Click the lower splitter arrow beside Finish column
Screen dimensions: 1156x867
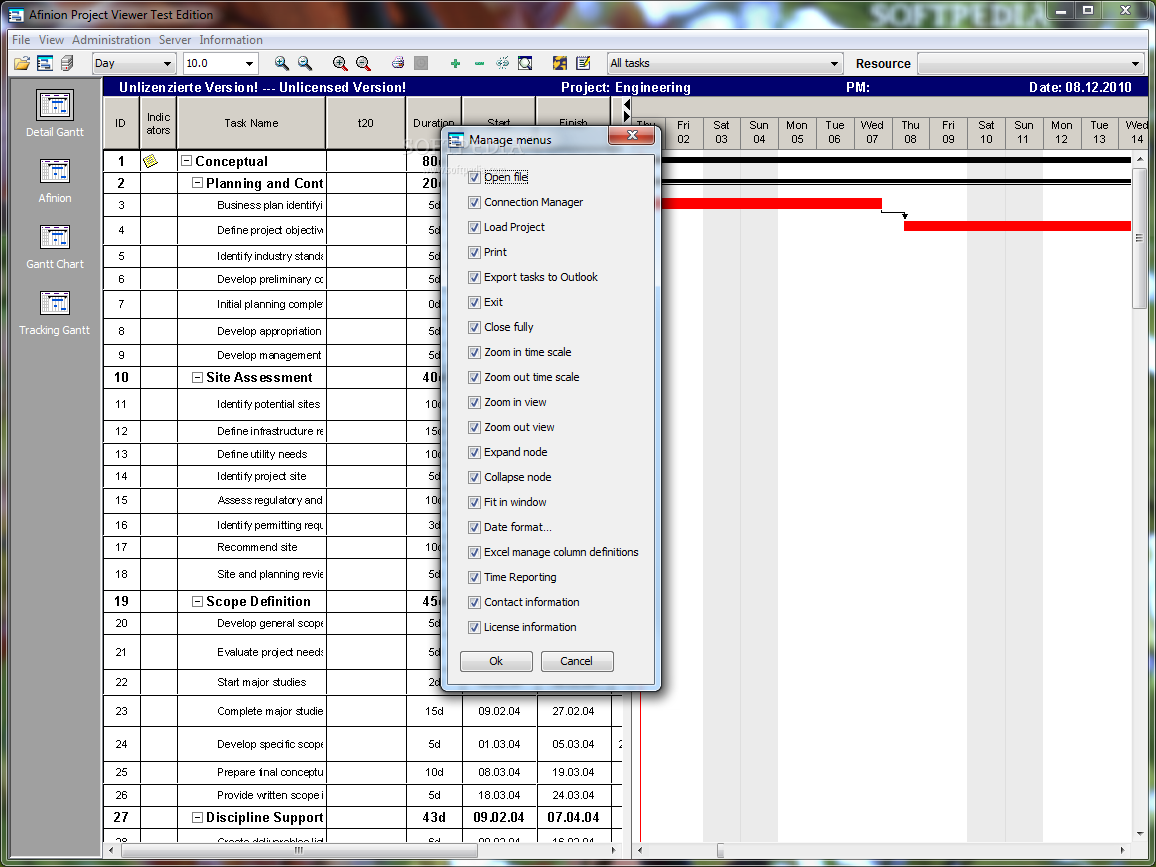coord(626,116)
